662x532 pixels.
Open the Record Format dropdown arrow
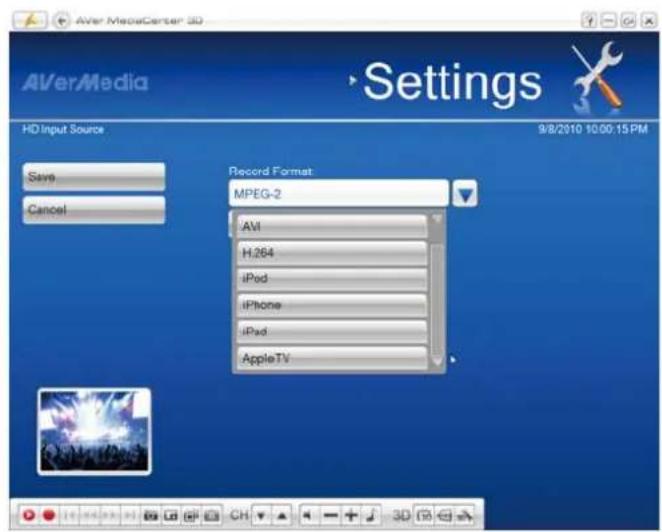[x=465, y=194]
